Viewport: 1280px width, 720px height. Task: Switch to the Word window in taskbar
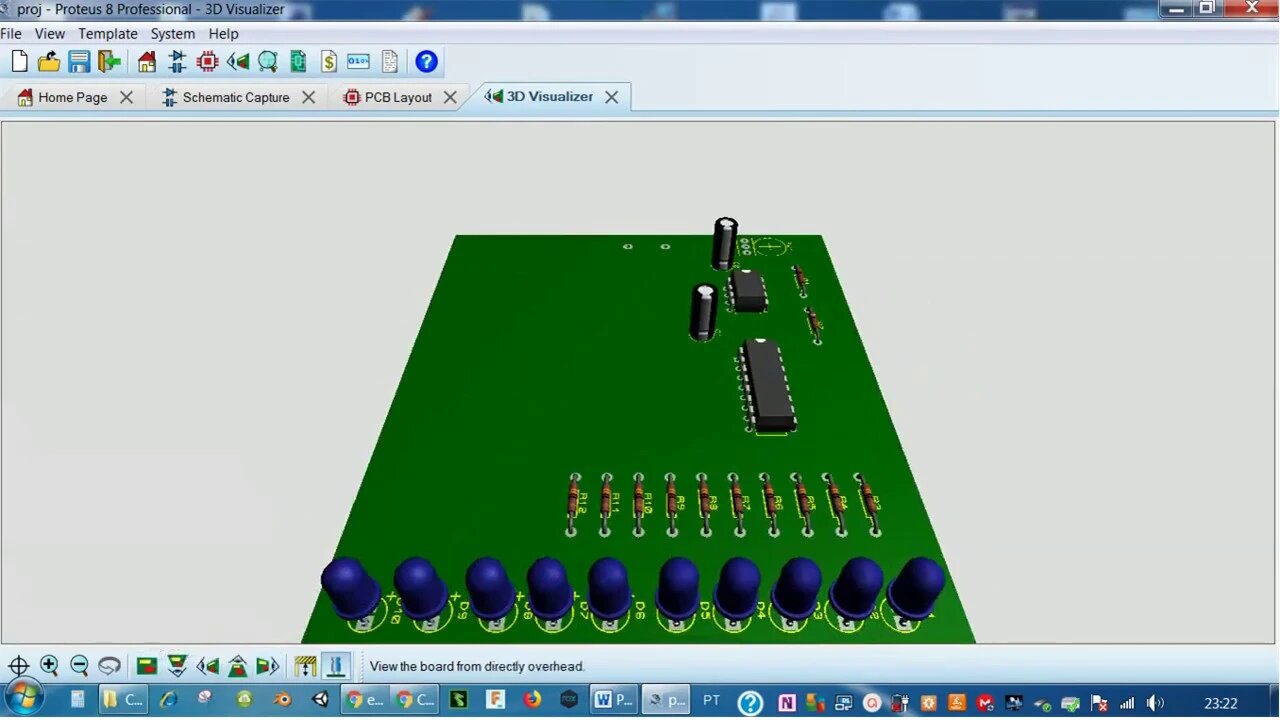click(613, 700)
